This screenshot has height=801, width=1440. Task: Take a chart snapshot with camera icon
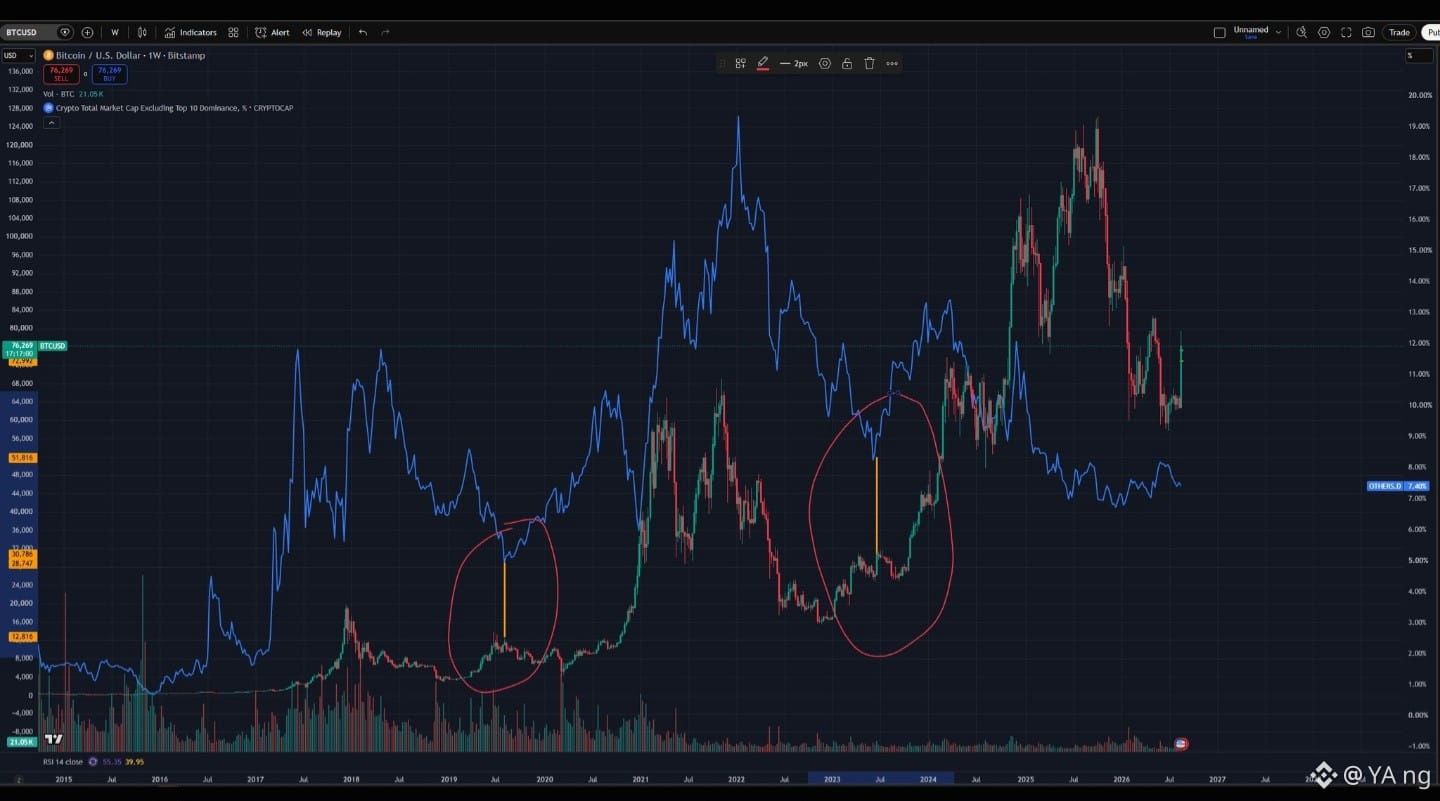click(x=1368, y=33)
